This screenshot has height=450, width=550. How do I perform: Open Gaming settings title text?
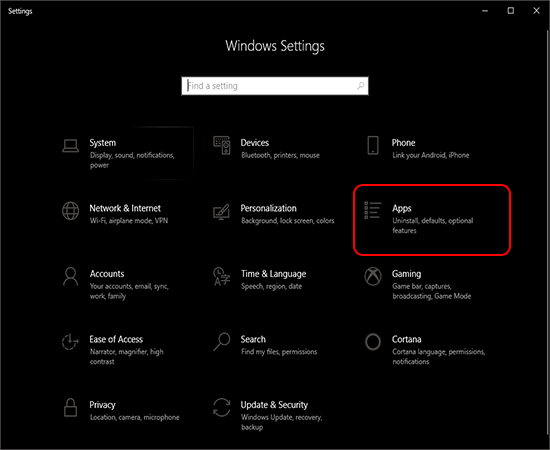coord(406,274)
